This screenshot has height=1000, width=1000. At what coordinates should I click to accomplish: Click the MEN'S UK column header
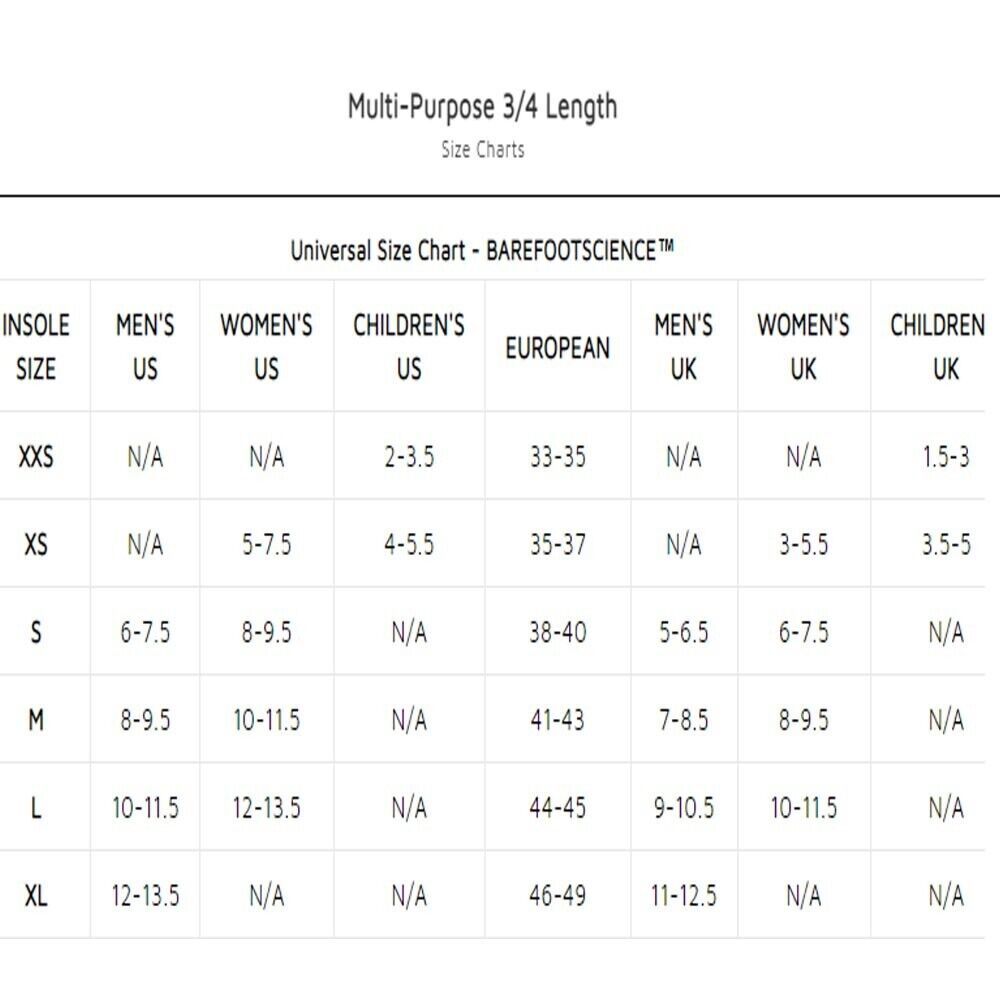click(x=684, y=347)
